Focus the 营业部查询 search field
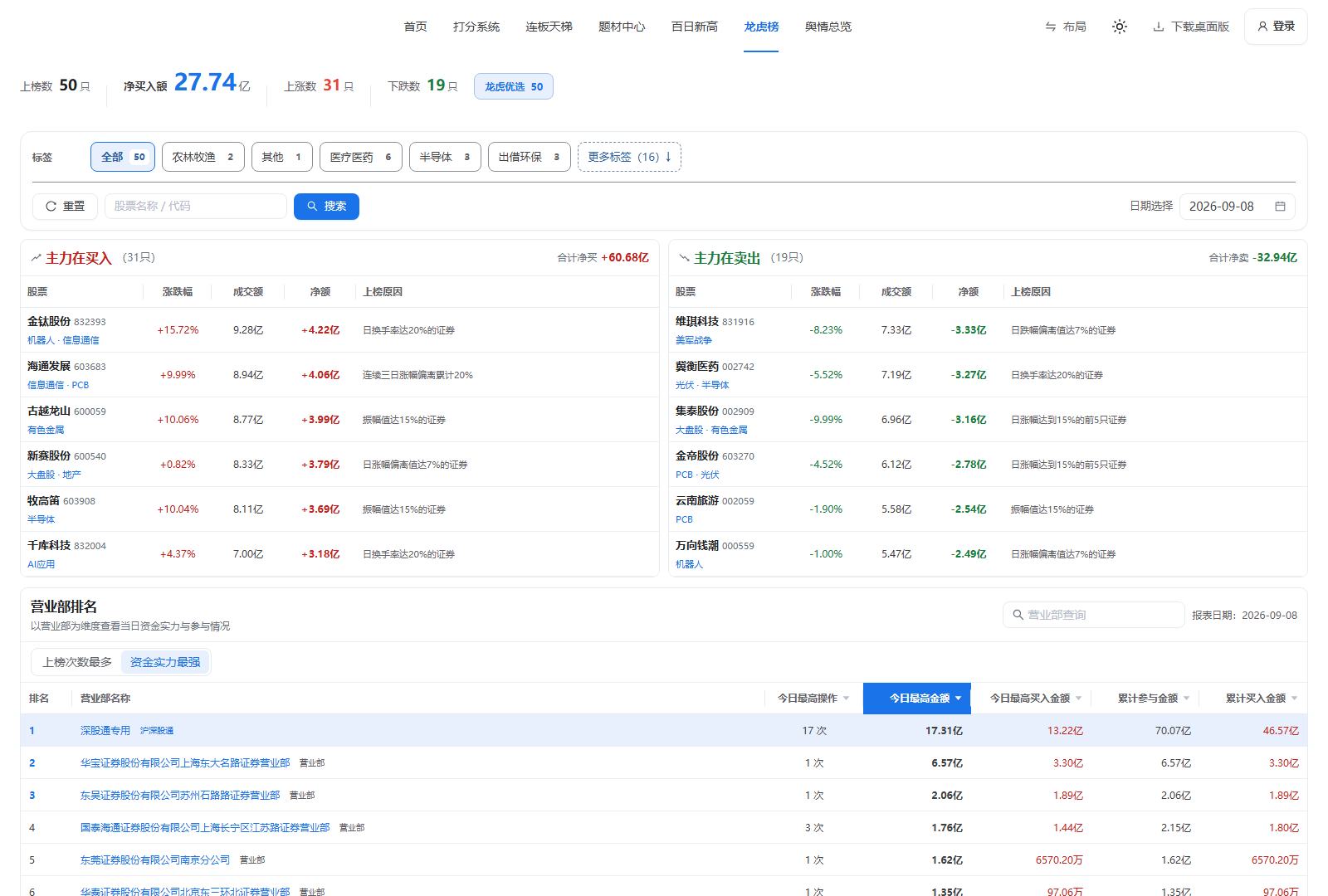Viewport: 1328px width, 896px height. pyautogui.click(x=1093, y=615)
